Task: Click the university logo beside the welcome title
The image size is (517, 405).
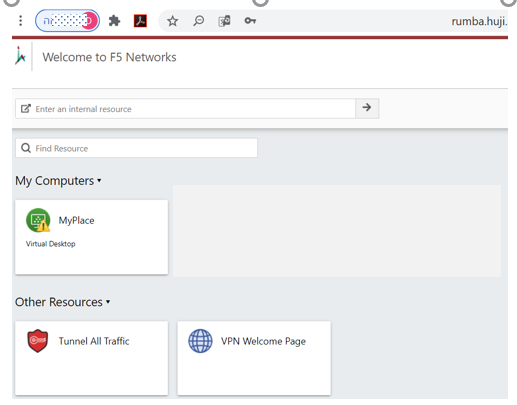Action: point(20,56)
